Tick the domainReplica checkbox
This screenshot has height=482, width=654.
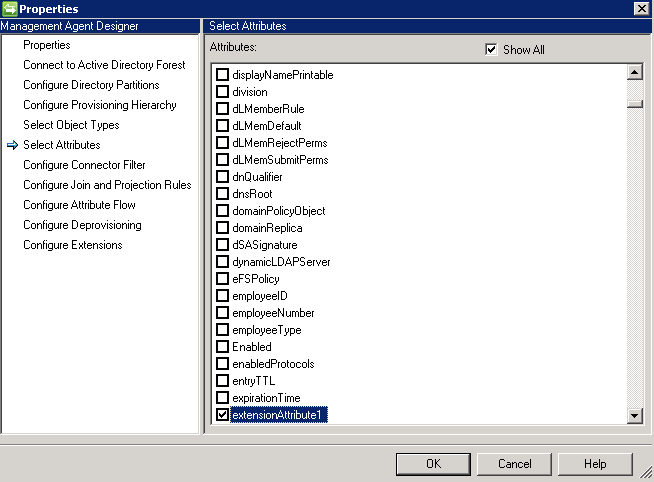pos(222,228)
